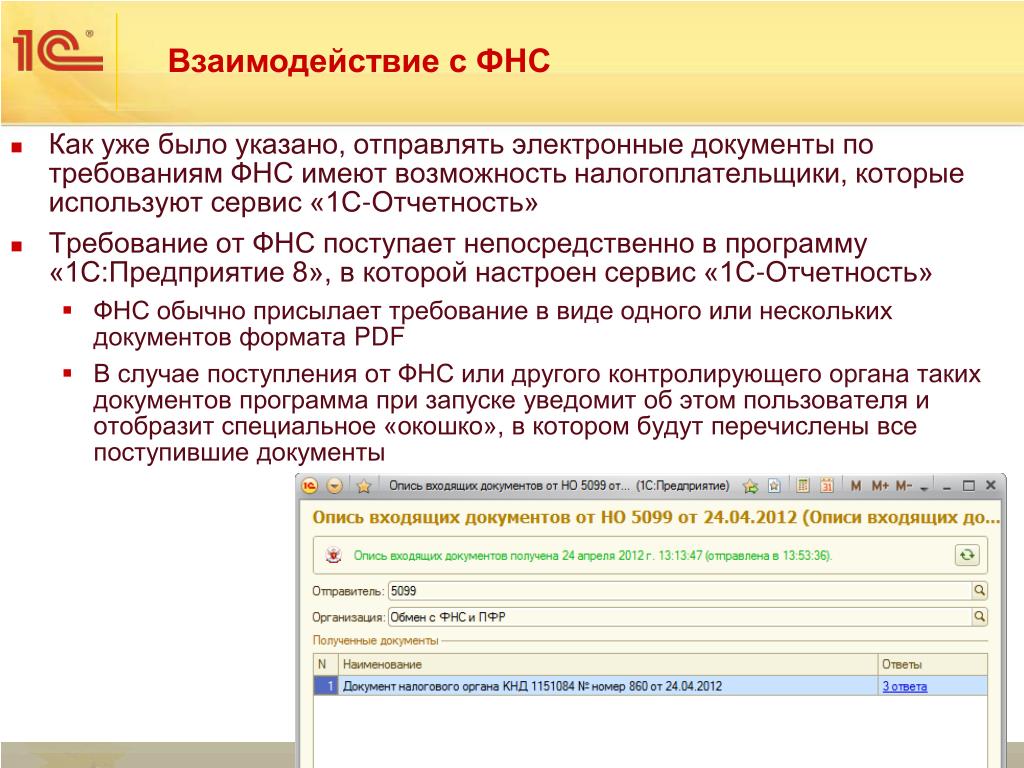Image resolution: width=1024 pixels, height=768 pixels.
Task: Expand the small toolbar options arrow after M-
Action: 924,488
